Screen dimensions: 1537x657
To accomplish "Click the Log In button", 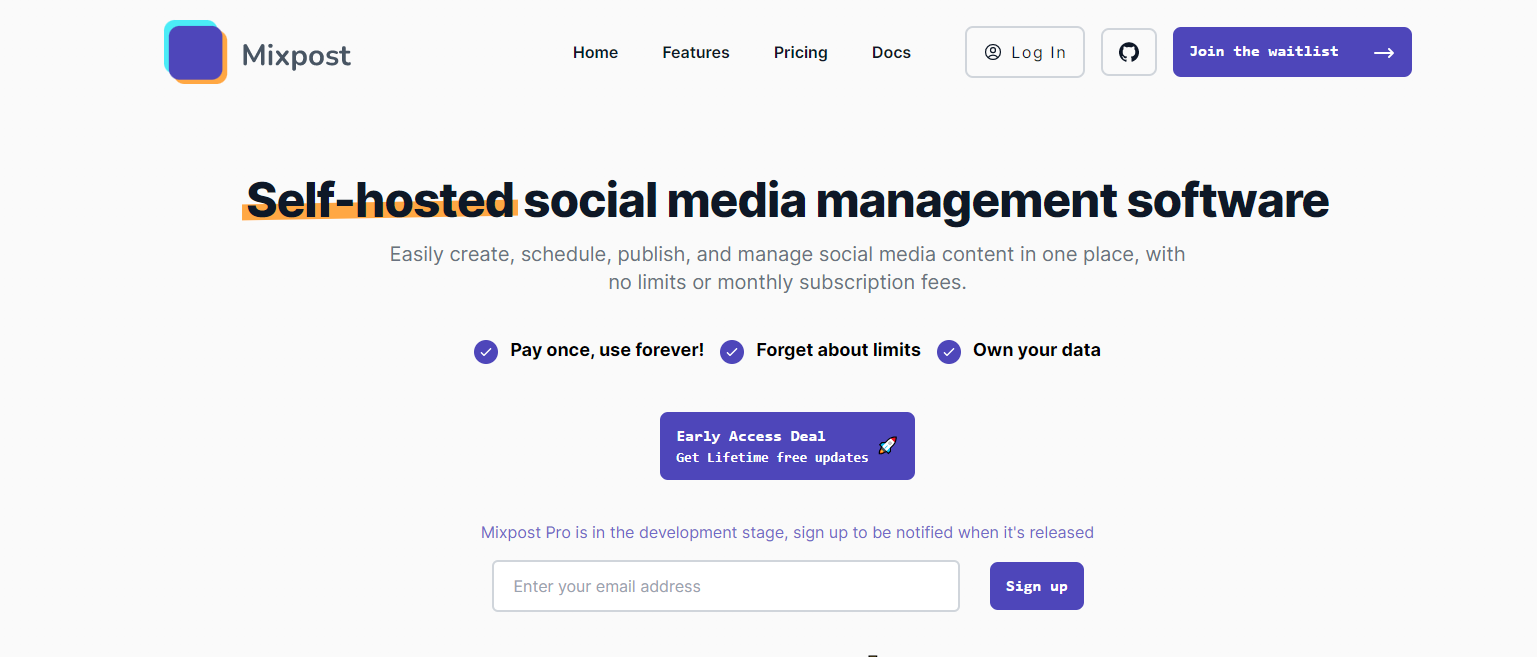I will pos(1025,52).
